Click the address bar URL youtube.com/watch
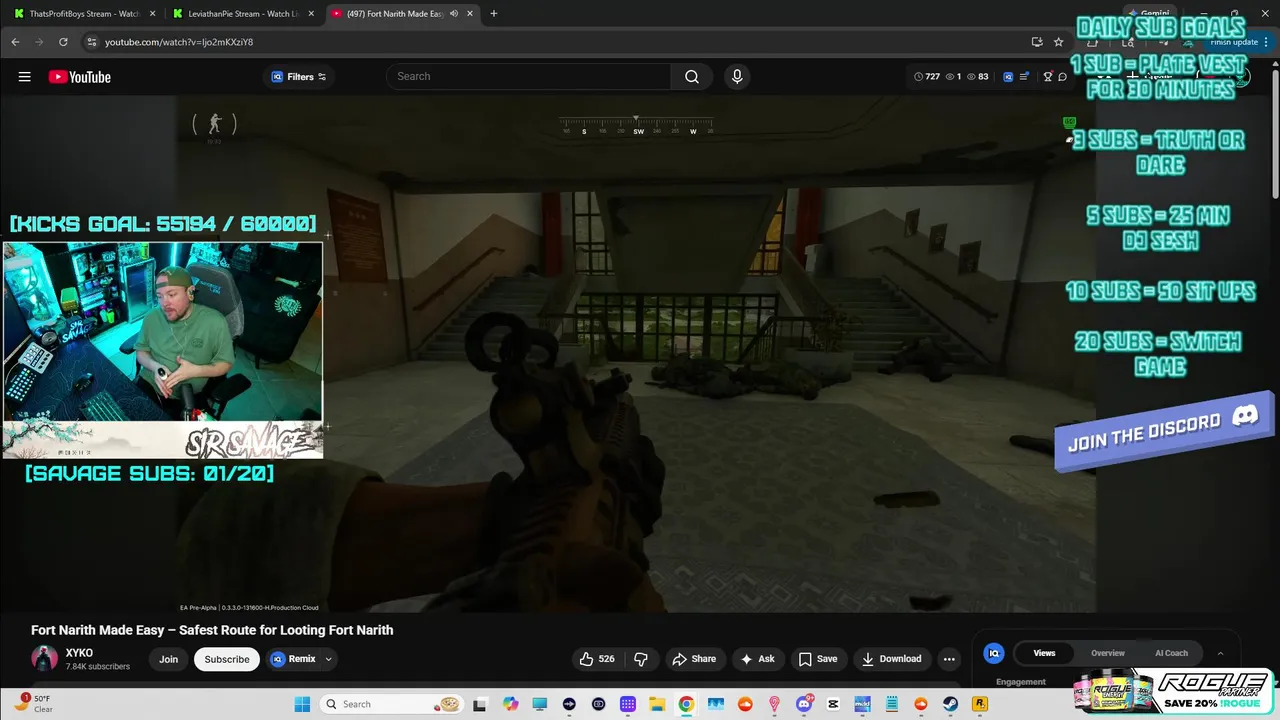Screen dimensions: 1280x720 179,42
